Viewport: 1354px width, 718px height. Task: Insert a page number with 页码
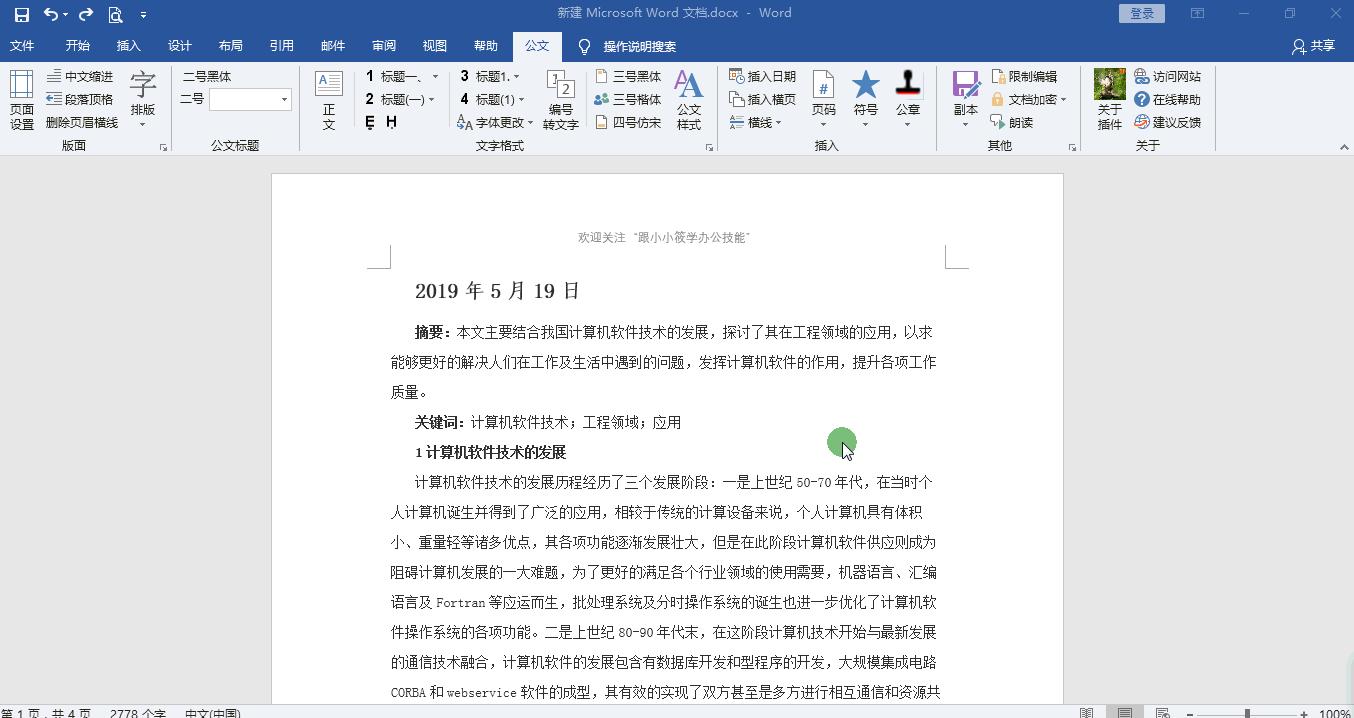click(823, 98)
